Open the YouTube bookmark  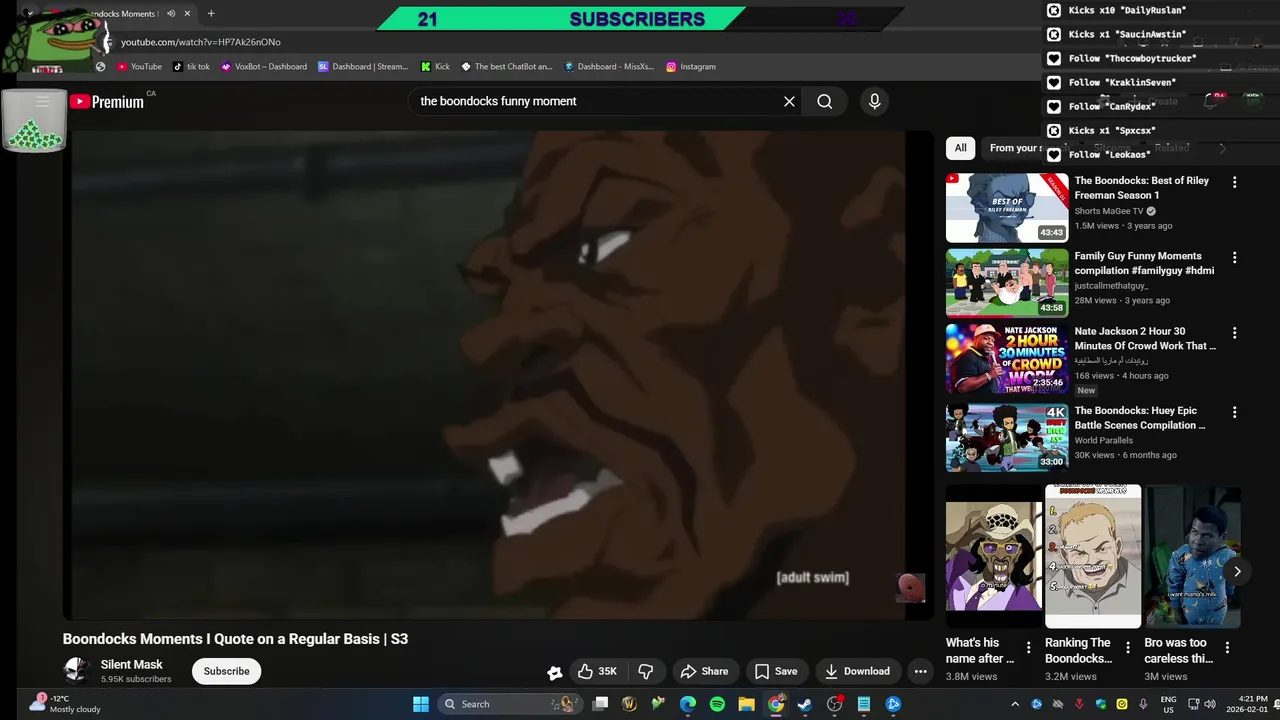pyautogui.click(x=139, y=66)
